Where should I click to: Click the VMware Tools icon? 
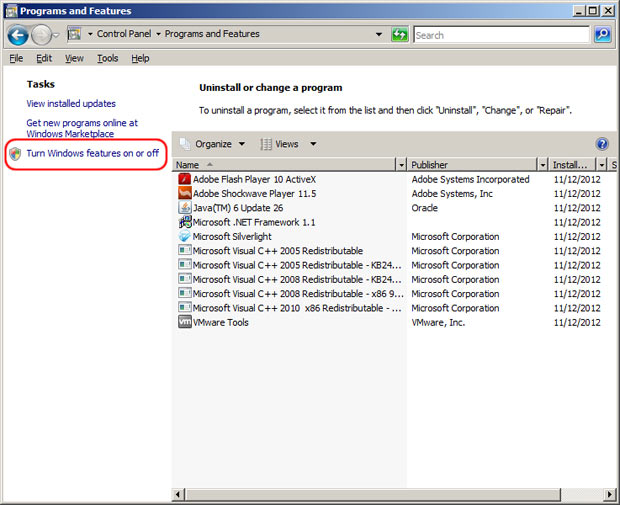(x=185, y=322)
